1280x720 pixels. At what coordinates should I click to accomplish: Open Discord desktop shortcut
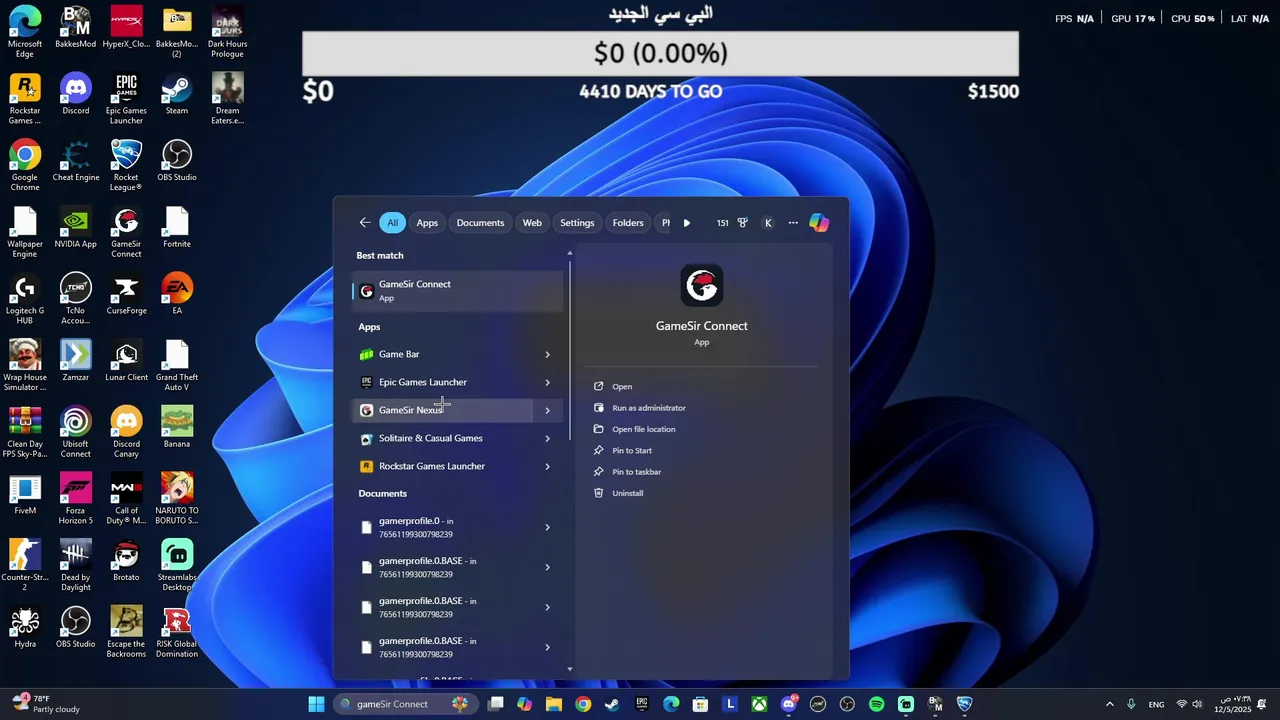(76, 95)
